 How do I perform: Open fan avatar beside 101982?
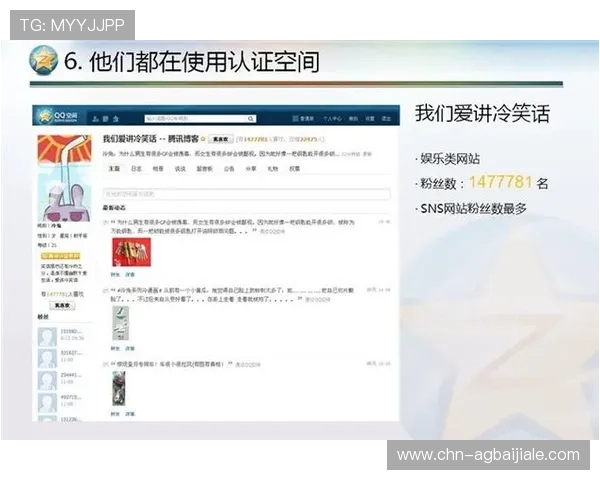tap(47, 336)
